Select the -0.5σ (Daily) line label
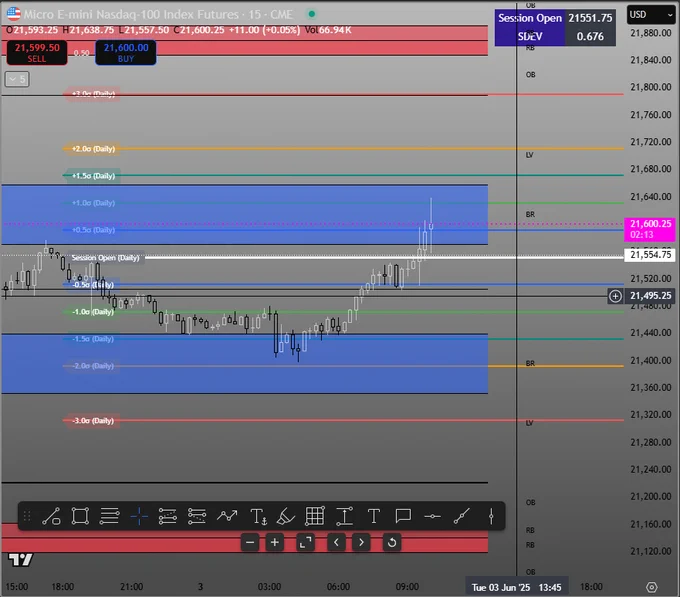The height and width of the screenshot is (597, 680). [x=92, y=284]
